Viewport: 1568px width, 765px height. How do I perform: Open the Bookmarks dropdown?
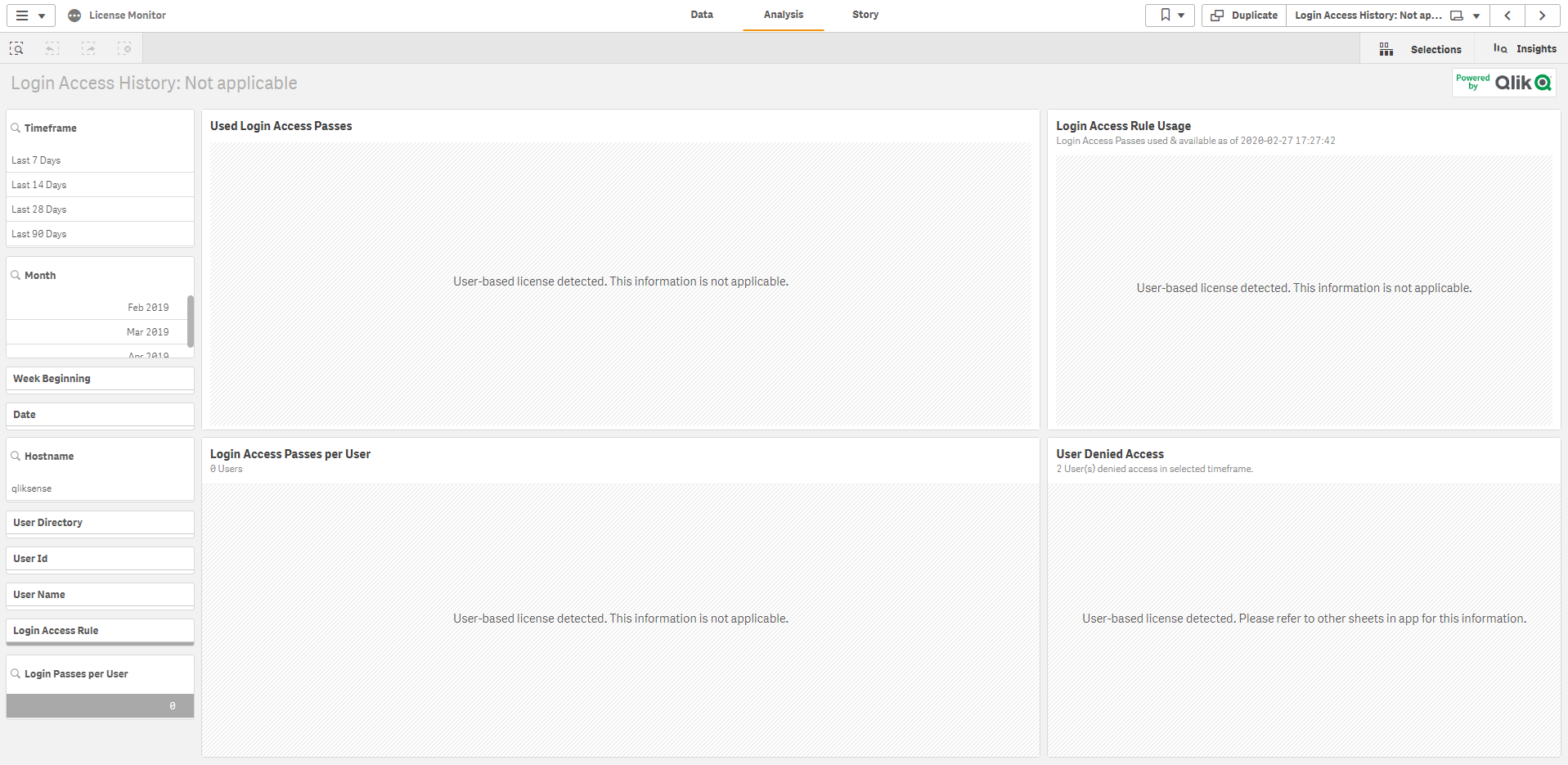click(1170, 16)
